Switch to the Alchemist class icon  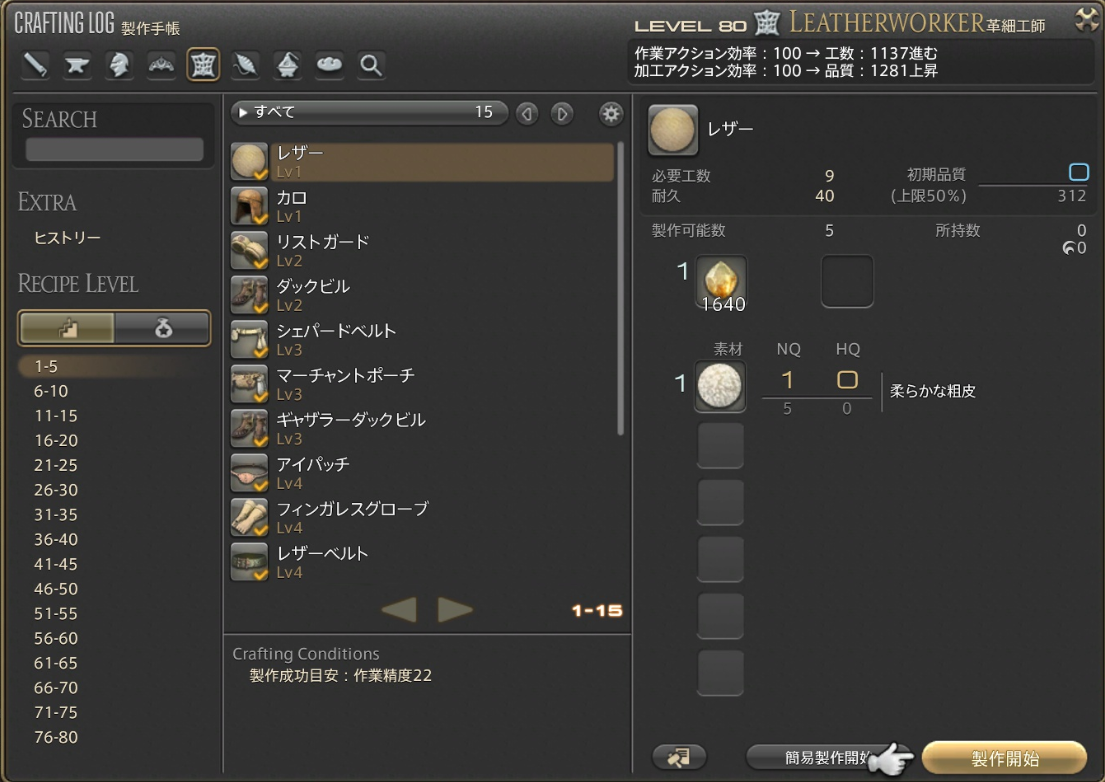tap(287, 65)
